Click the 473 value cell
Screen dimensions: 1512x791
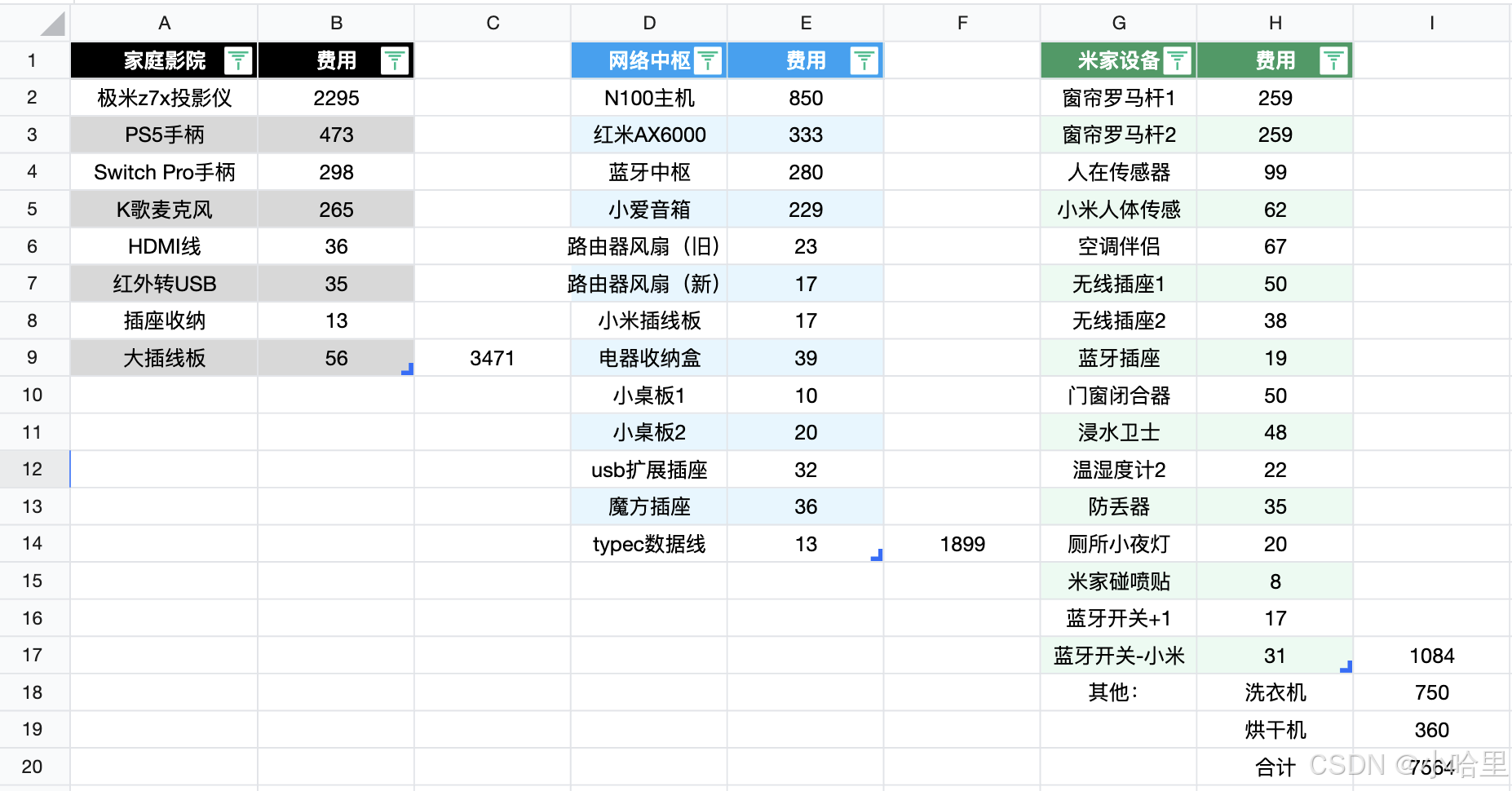(336, 135)
